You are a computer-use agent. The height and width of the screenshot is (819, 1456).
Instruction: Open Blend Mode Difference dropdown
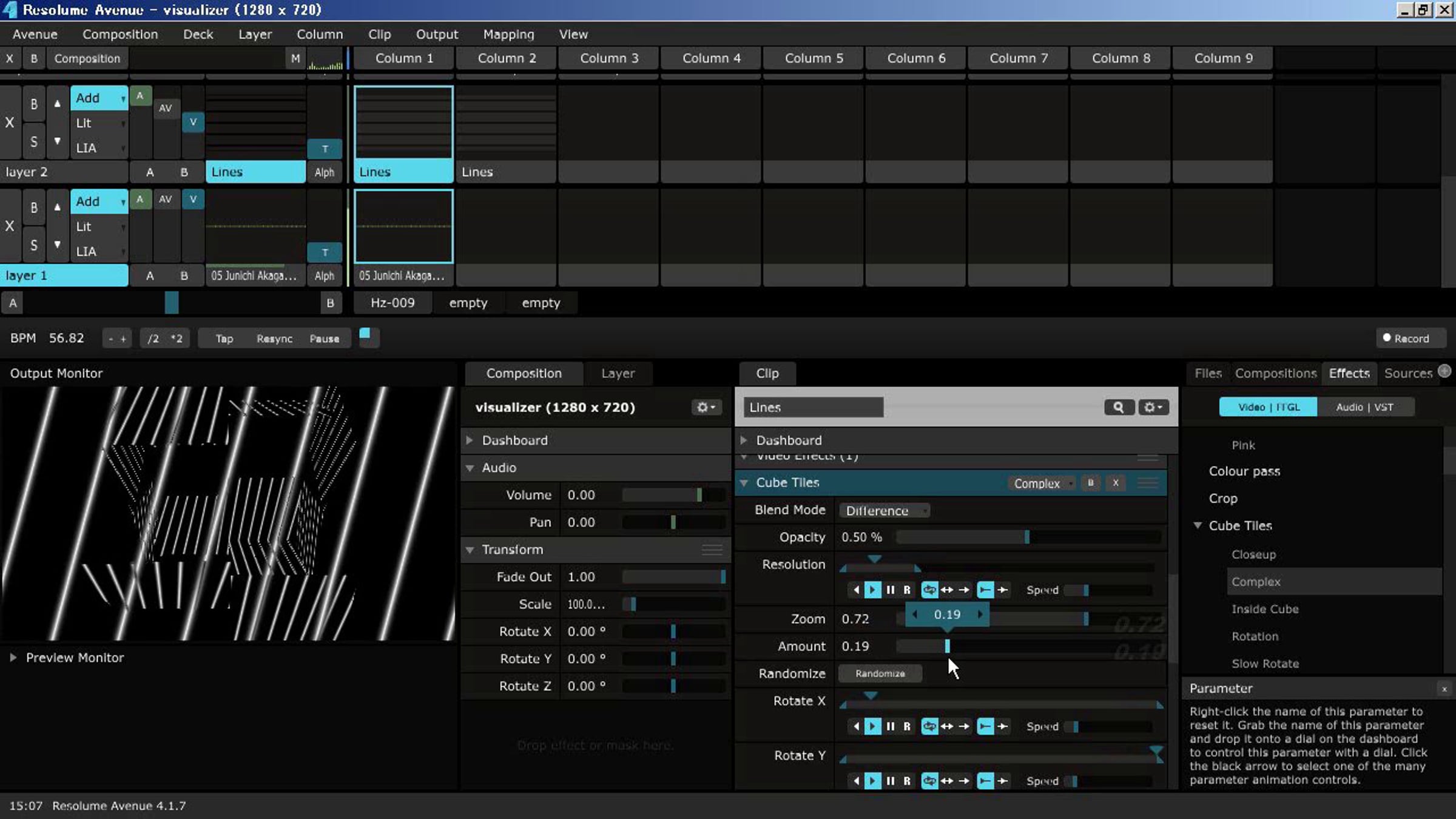tap(884, 511)
